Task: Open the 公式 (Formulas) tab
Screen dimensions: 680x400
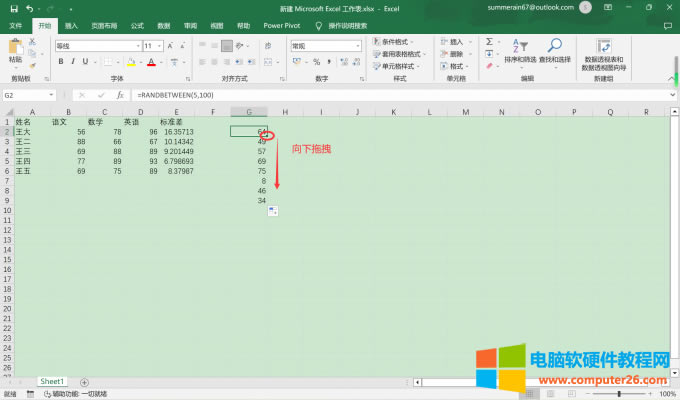Action: pos(137,25)
